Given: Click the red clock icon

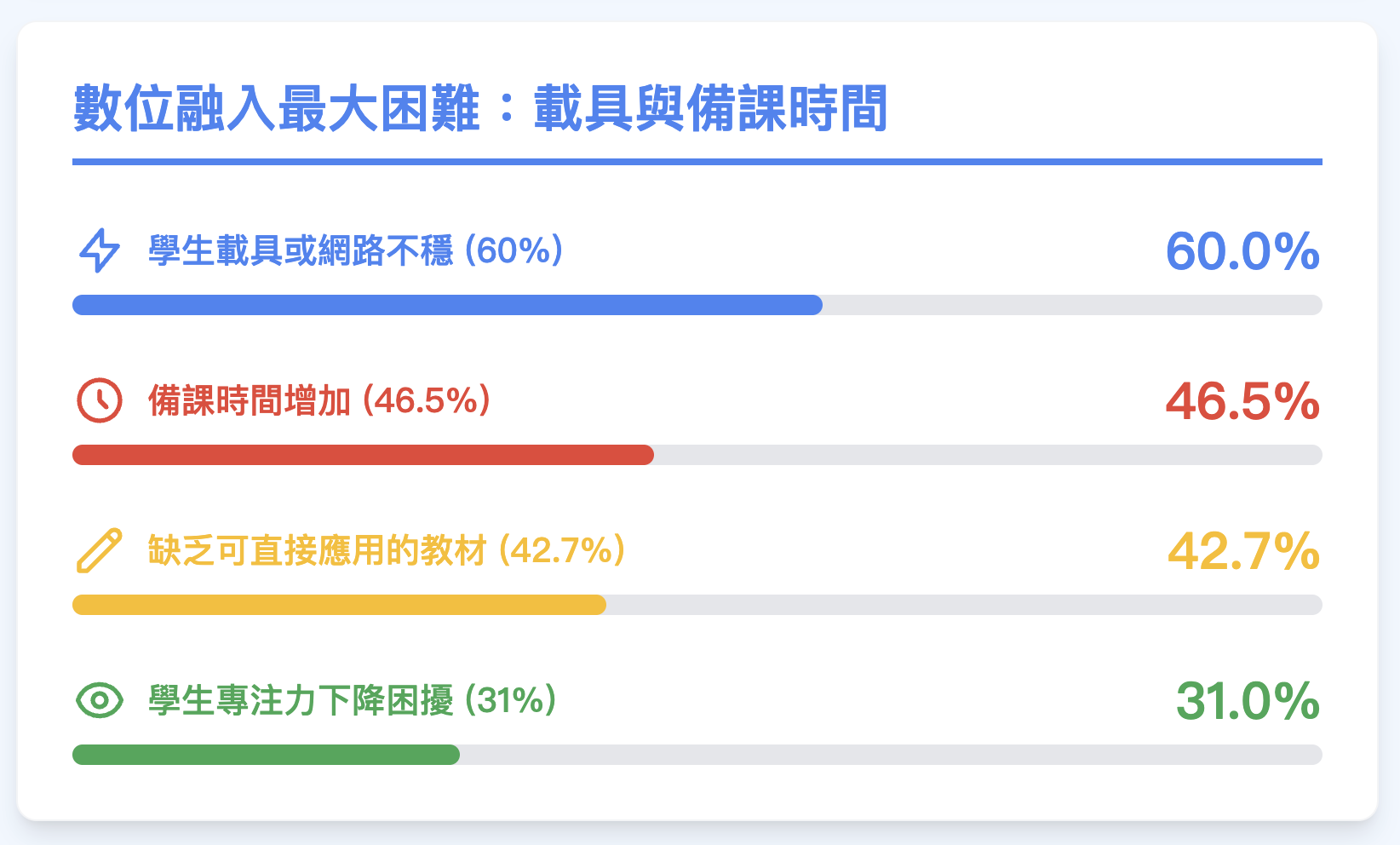Looking at the screenshot, I should coord(100,400).
